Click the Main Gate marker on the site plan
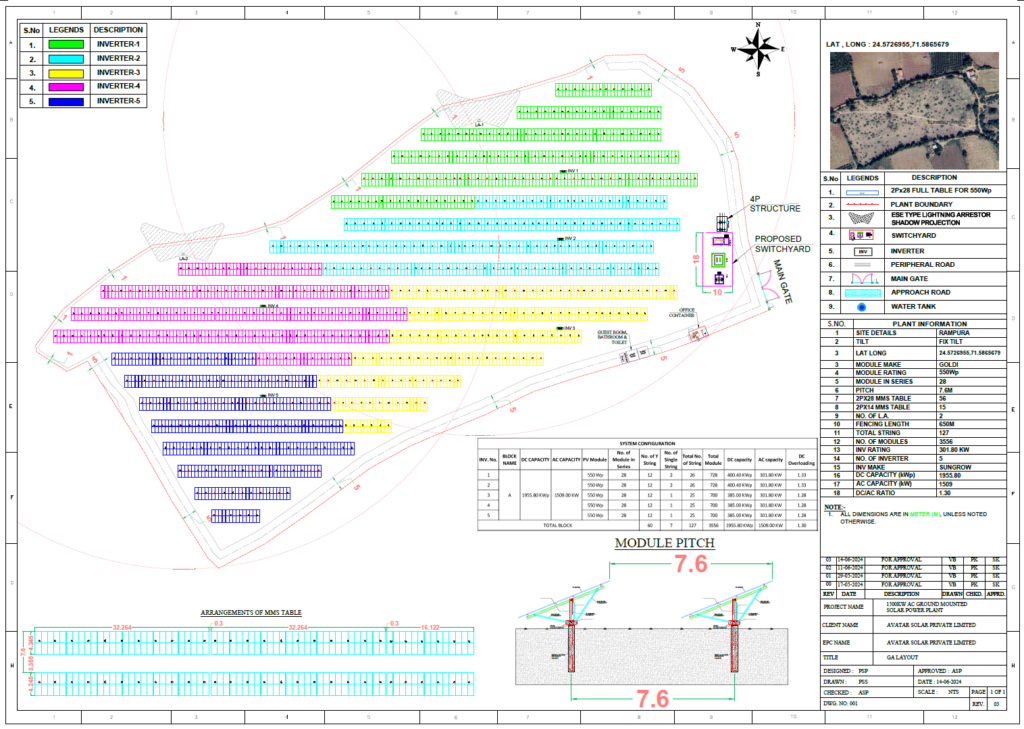This screenshot has height=729, width=1024. pyautogui.click(x=768, y=288)
